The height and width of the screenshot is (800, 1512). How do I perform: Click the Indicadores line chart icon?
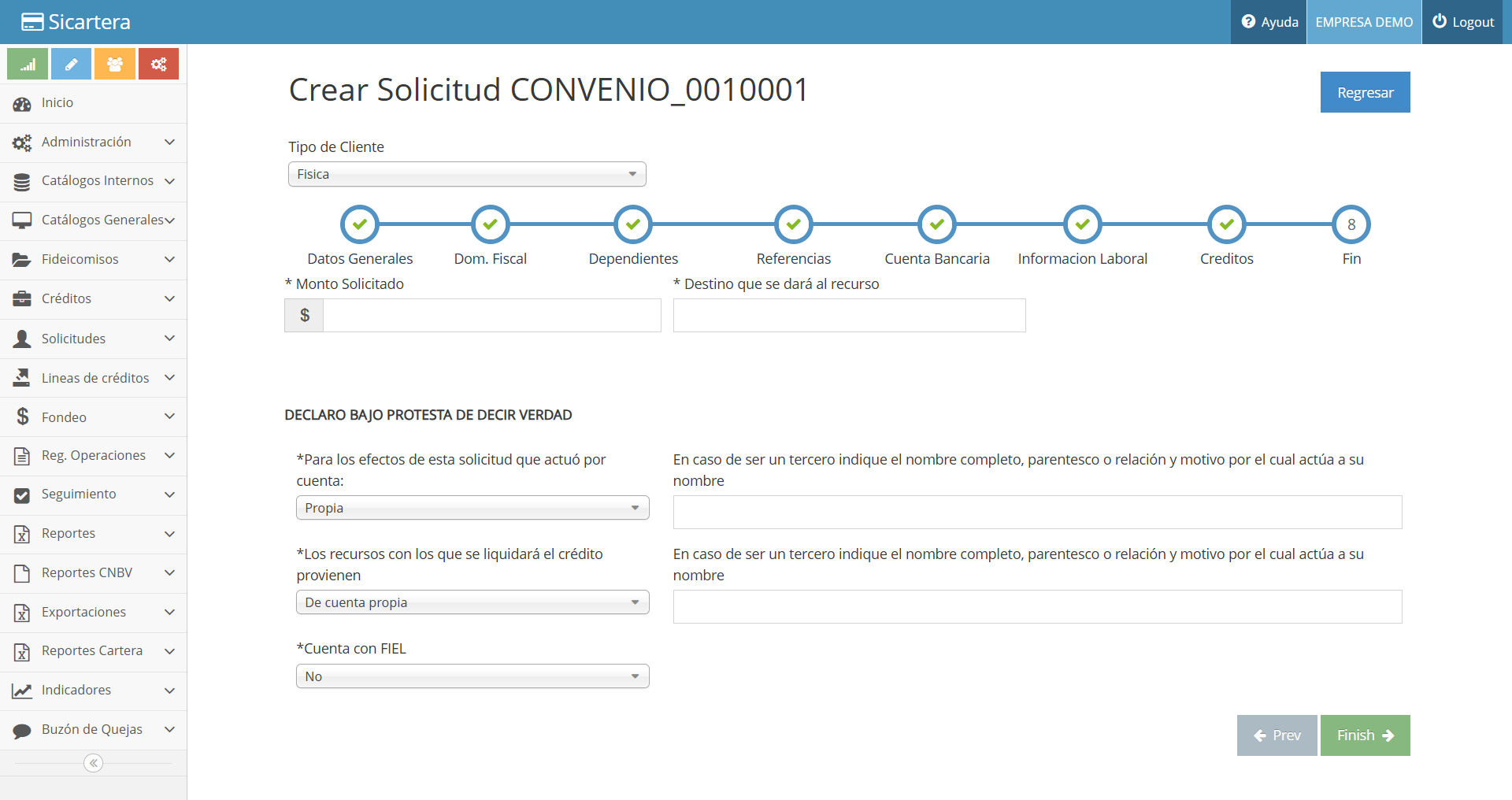click(x=22, y=691)
